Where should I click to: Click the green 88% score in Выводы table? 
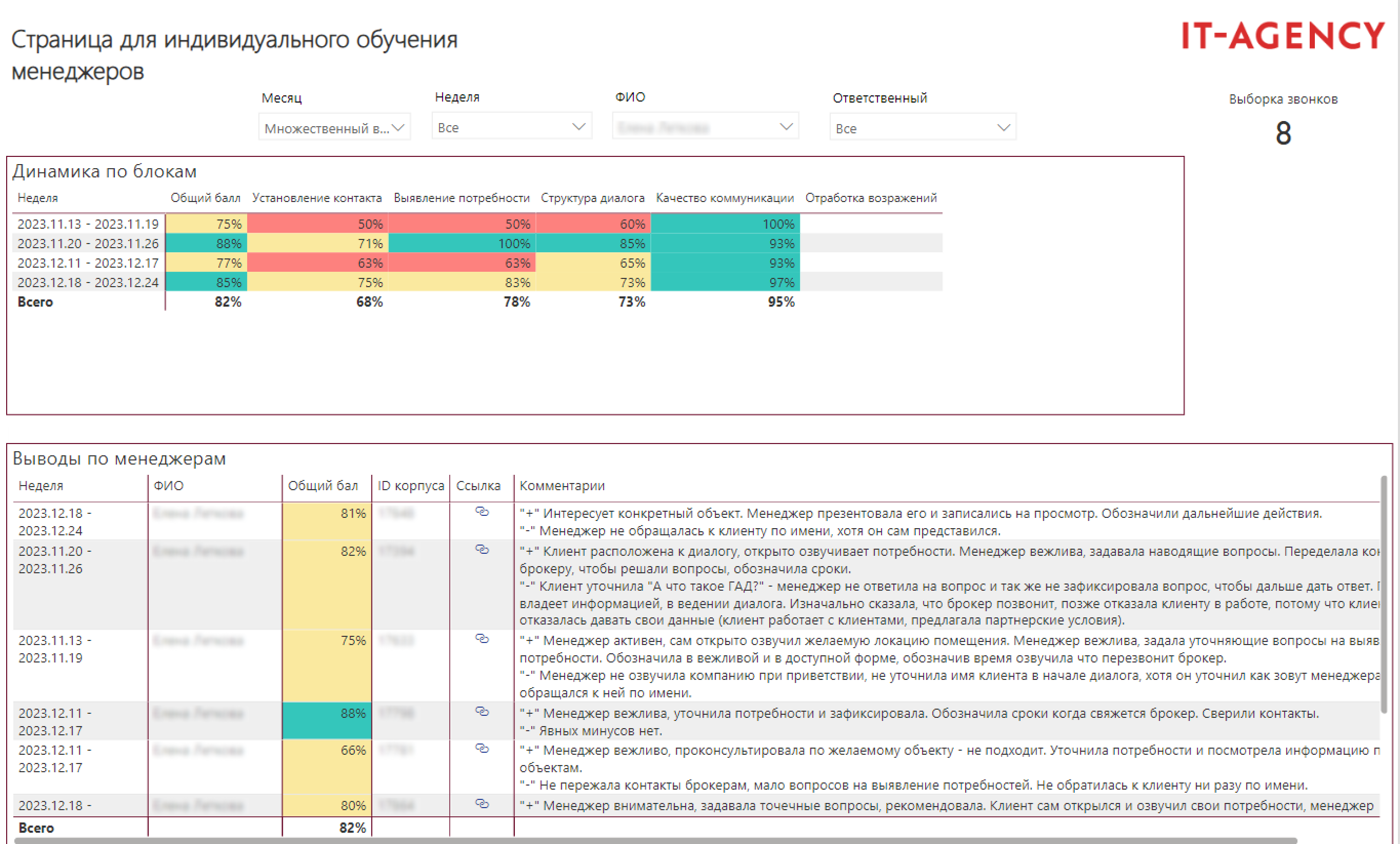point(327,720)
